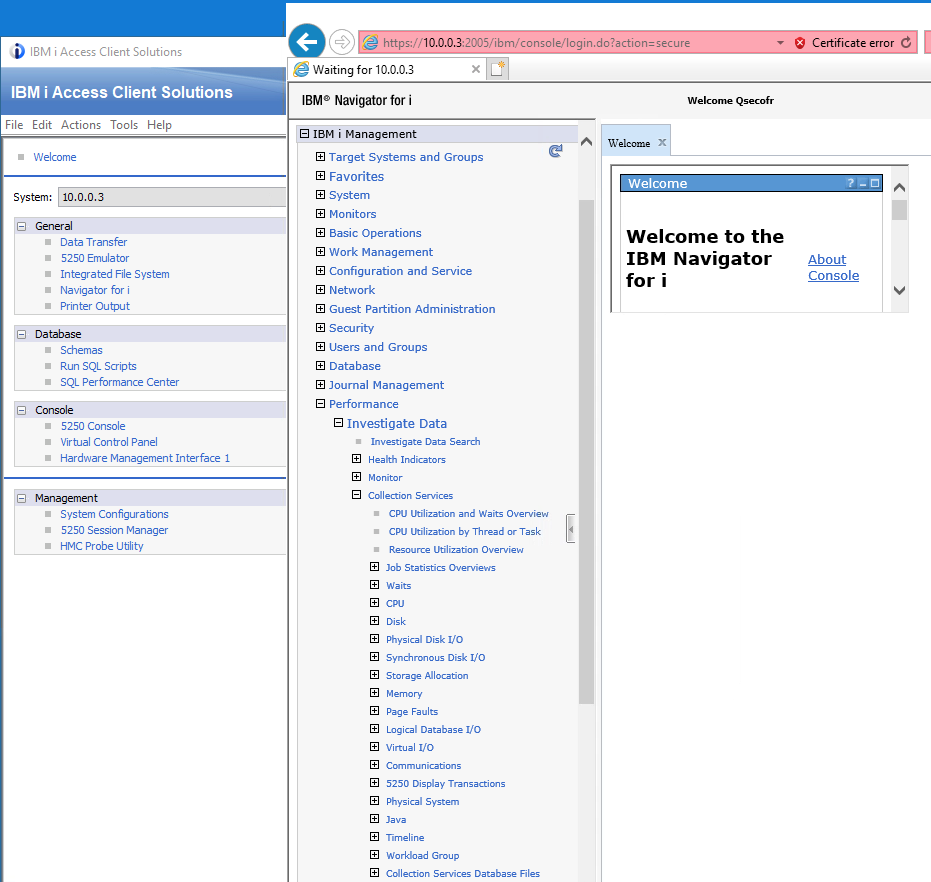The image size is (931, 882).
Task: Open Integrated File System
Action: [115, 274]
